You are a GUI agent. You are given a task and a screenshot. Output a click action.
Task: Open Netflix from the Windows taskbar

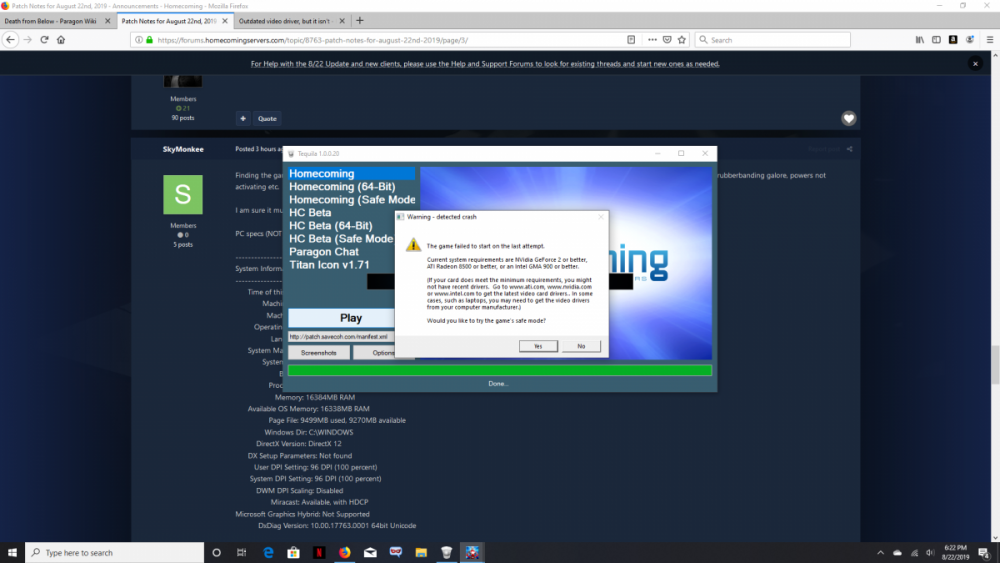tap(319, 552)
